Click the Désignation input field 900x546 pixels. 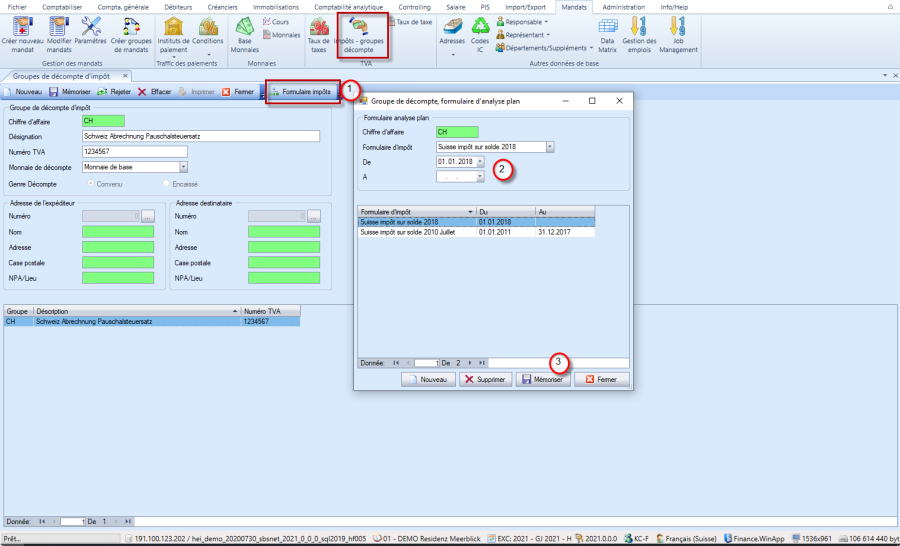point(201,137)
